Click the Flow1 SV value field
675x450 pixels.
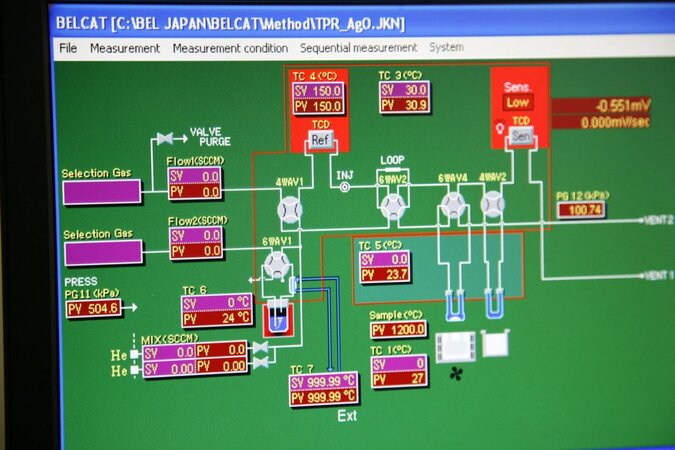pyautogui.click(x=195, y=177)
